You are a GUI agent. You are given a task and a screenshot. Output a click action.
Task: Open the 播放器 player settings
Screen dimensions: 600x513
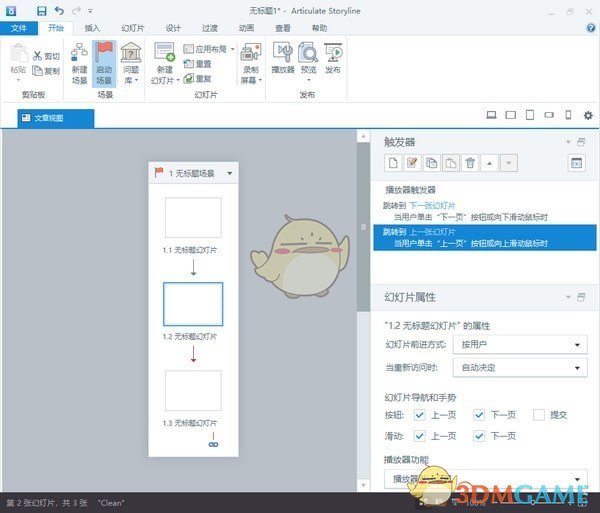click(283, 58)
